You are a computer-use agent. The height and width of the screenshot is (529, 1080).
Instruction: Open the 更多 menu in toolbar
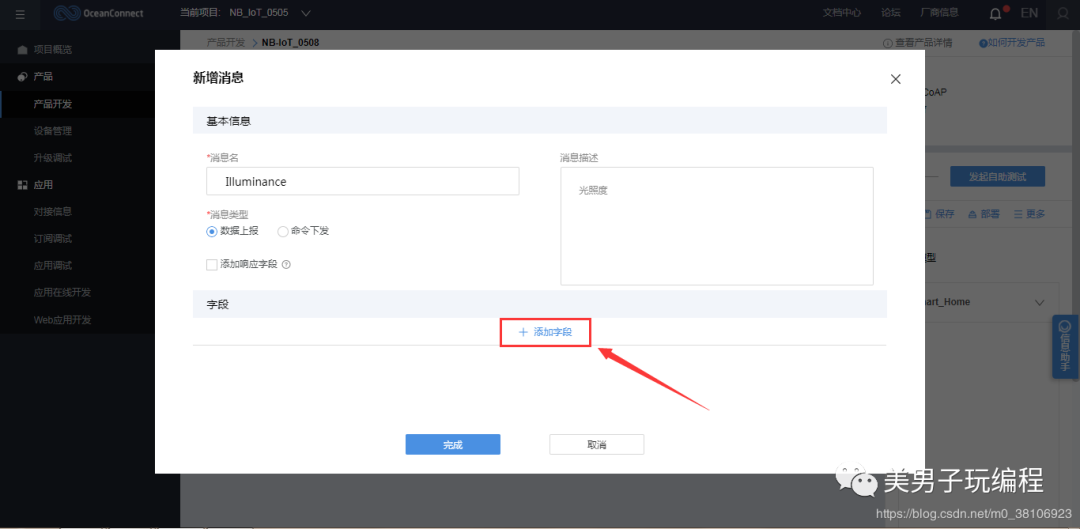point(1030,214)
